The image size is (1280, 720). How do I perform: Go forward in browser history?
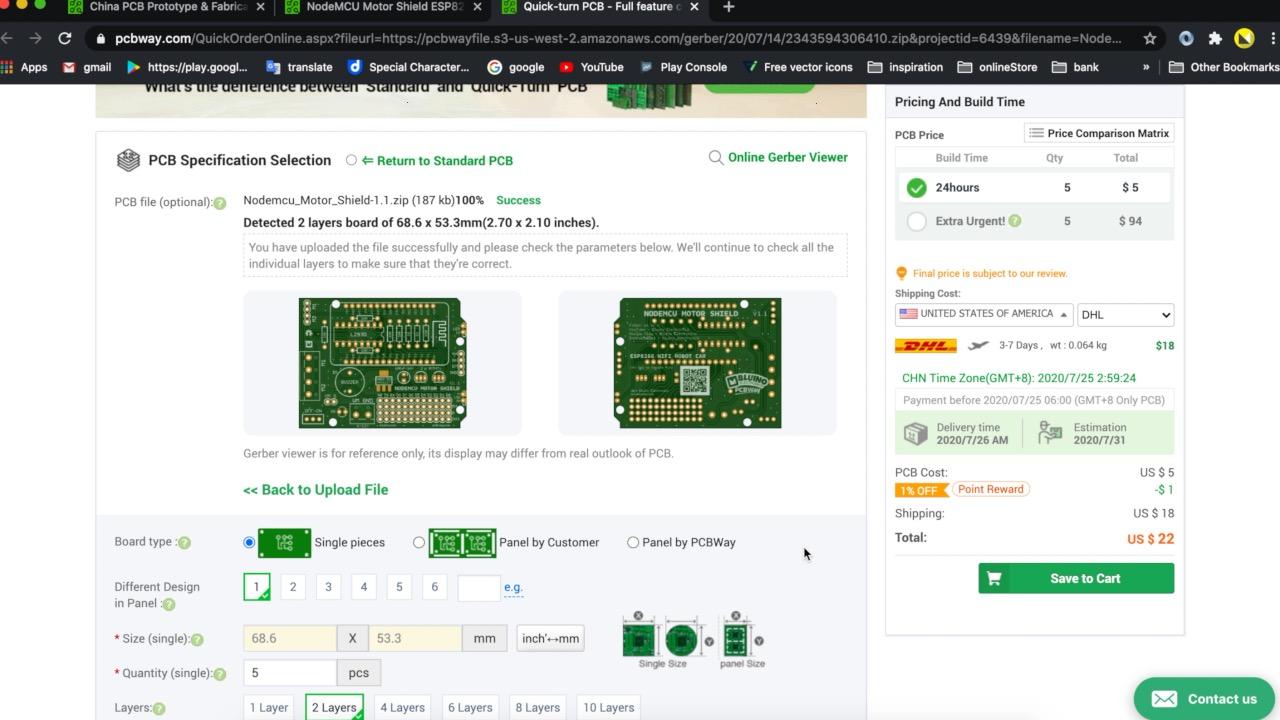35,38
